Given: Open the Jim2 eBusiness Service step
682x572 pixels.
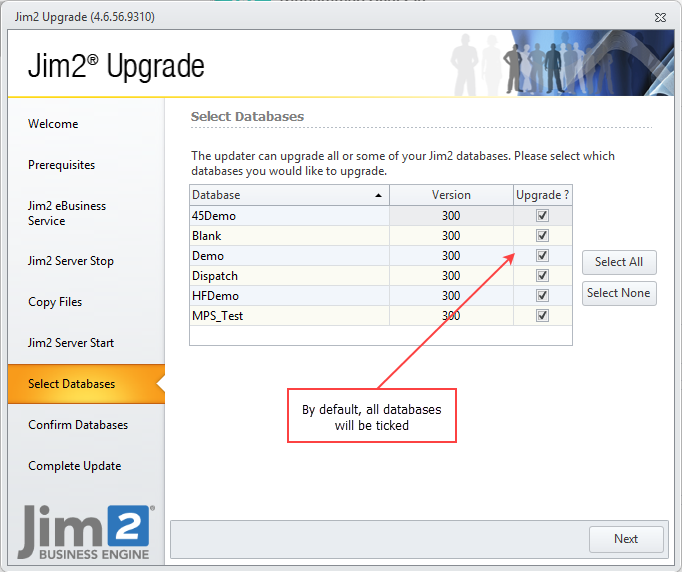Looking at the screenshot, I should coord(67,213).
